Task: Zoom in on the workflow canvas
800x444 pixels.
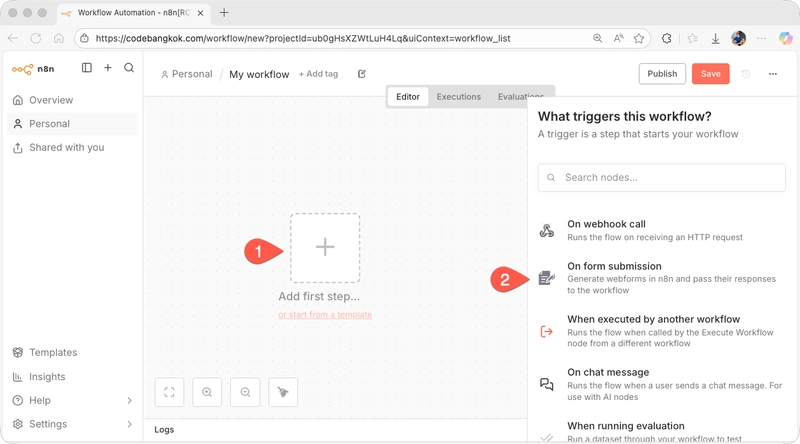Action: click(x=207, y=392)
